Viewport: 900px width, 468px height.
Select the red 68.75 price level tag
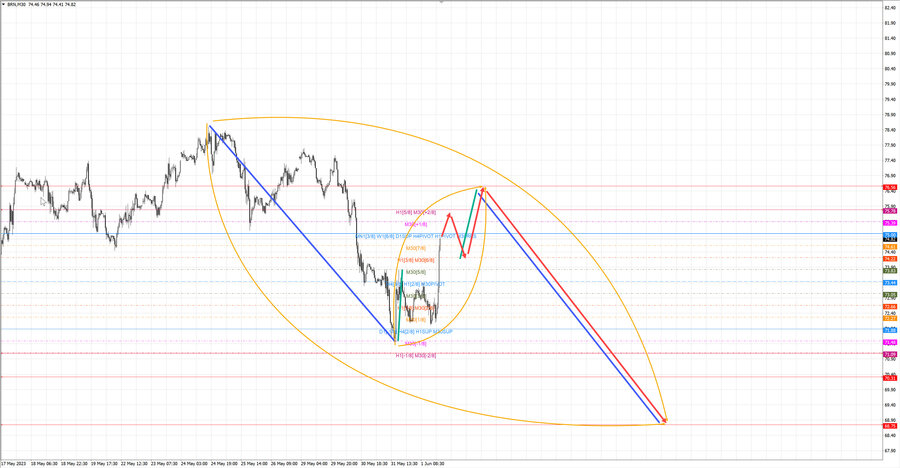[890, 426]
